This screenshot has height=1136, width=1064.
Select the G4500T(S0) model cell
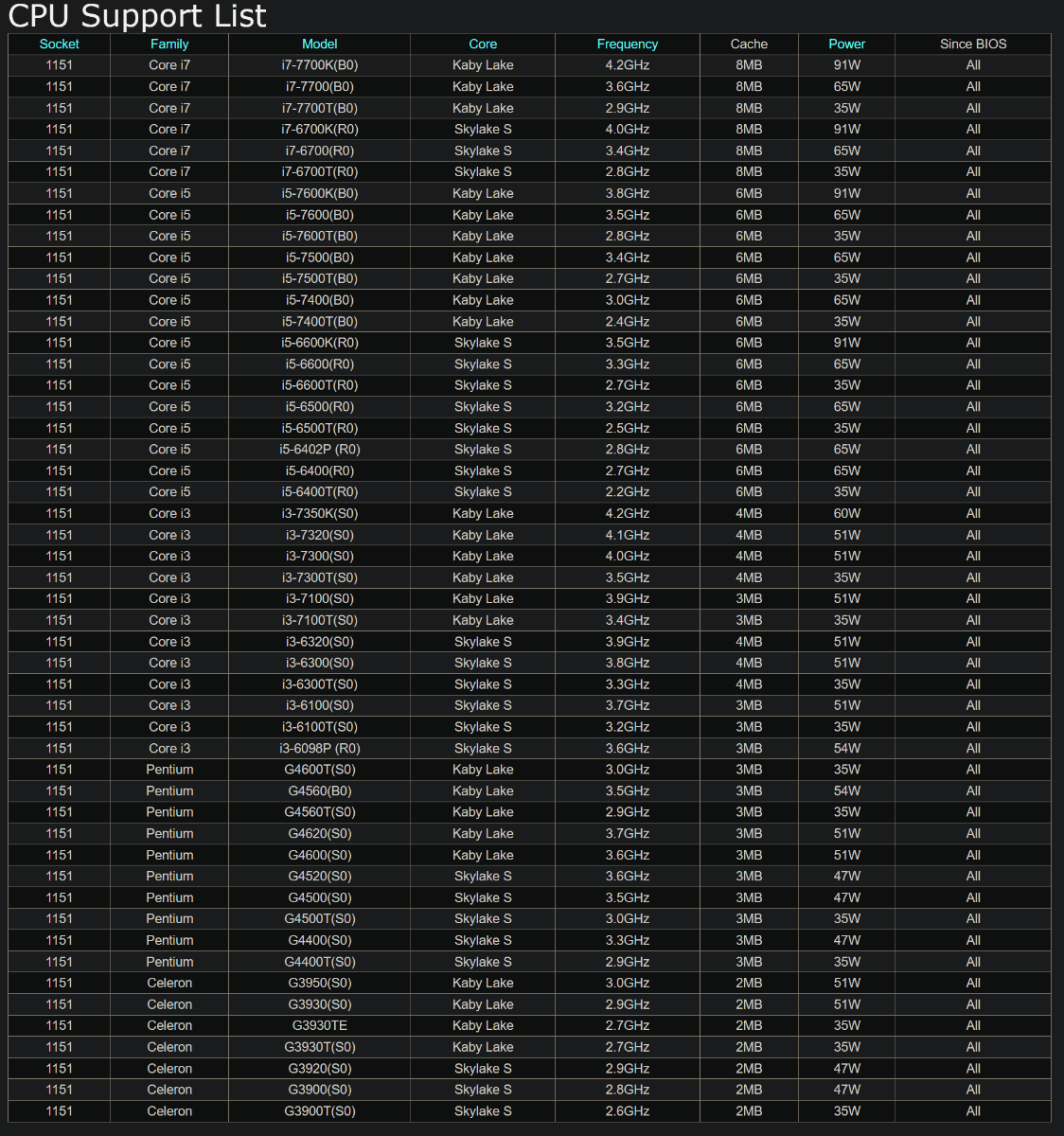point(320,919)
